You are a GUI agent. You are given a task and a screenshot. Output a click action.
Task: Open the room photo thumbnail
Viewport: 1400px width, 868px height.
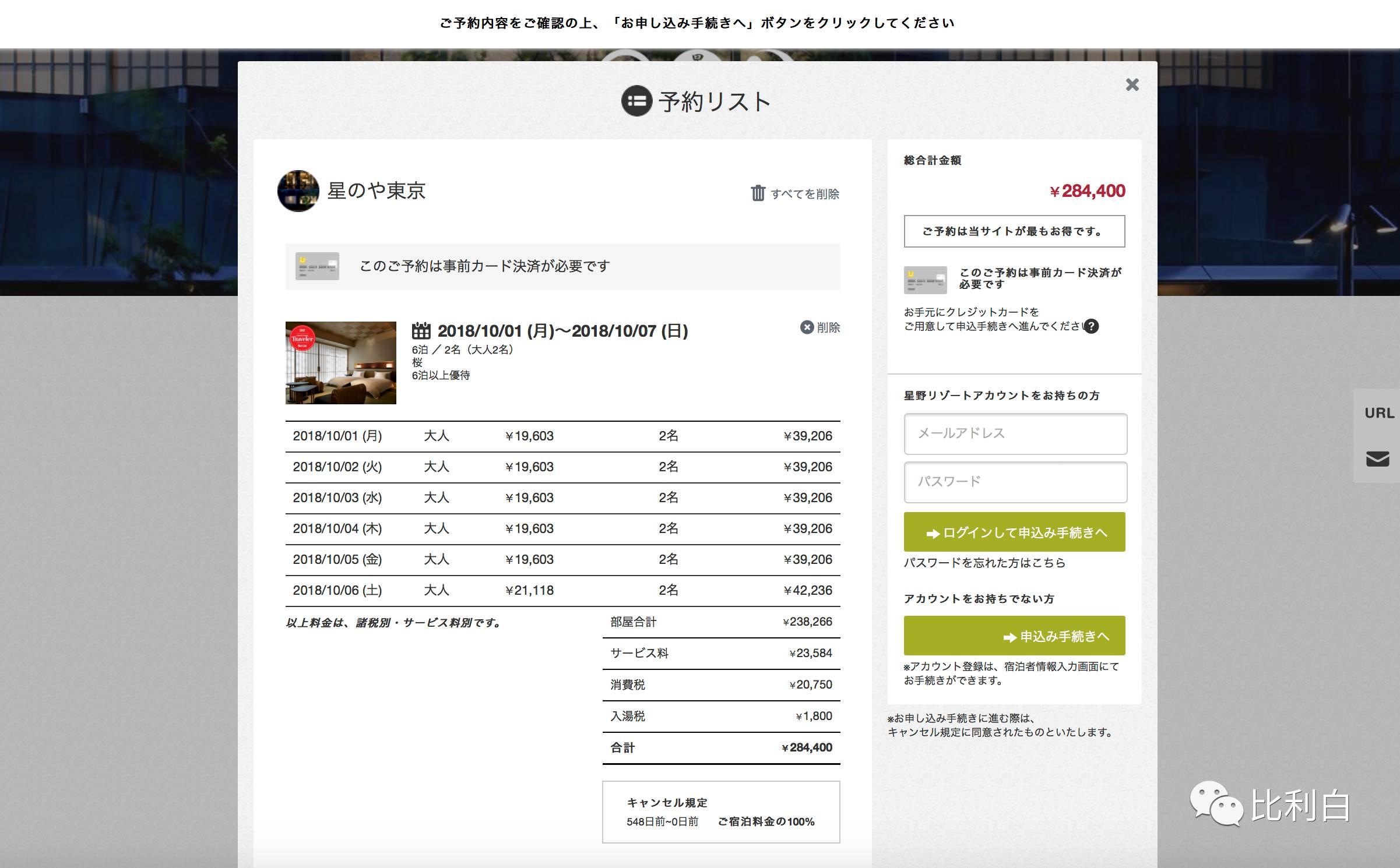(x=341, y=363)
